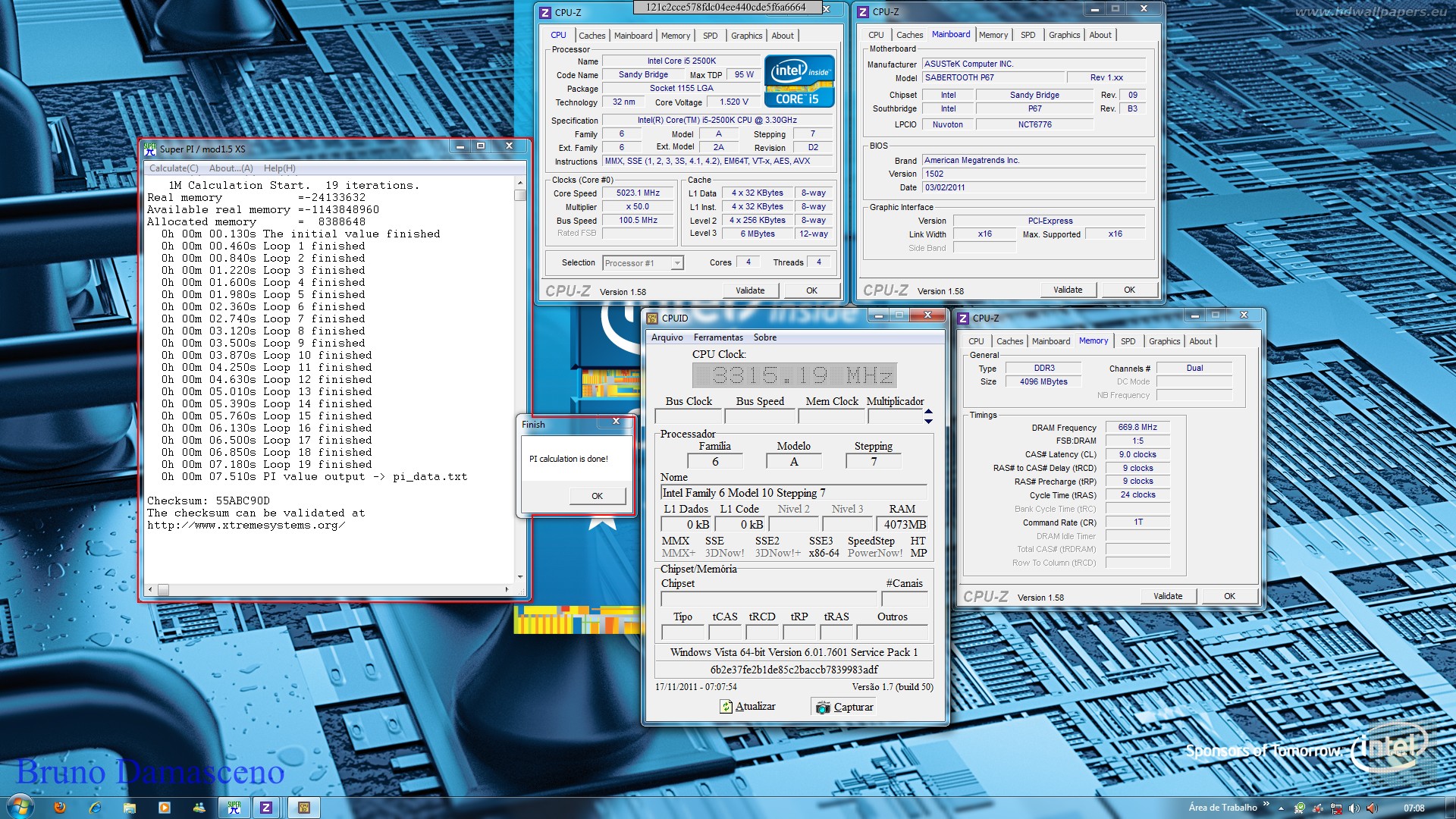Click the Intel Core i5 logo in CPU-Z

799,81
